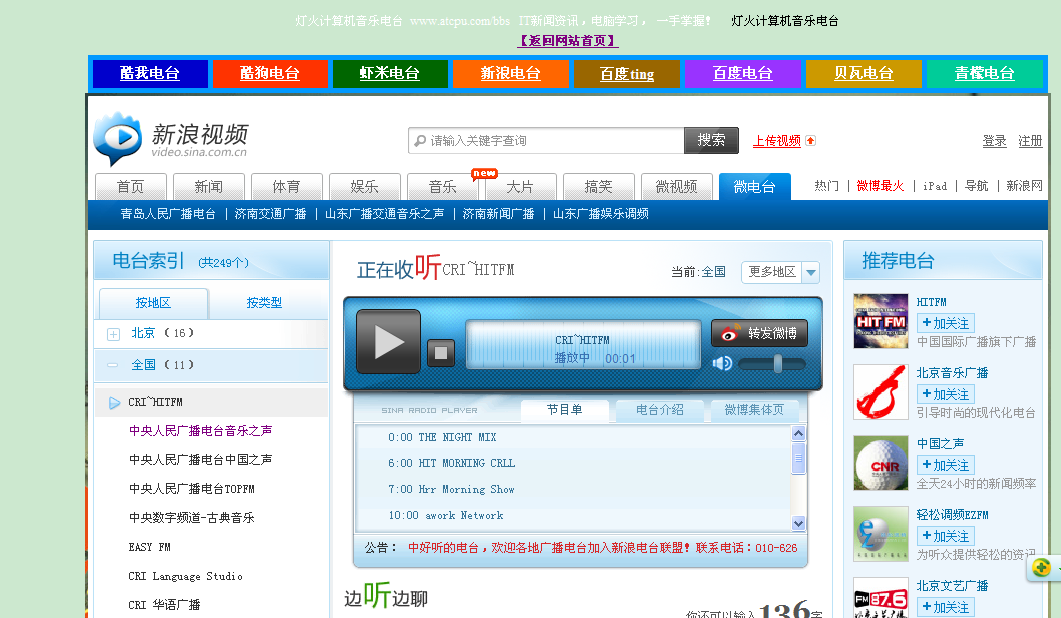Click the 登录 login link
This screenshot has width=1061, height=618.
994,141
